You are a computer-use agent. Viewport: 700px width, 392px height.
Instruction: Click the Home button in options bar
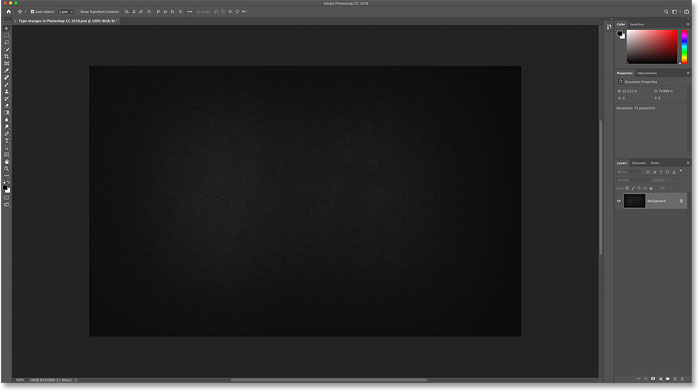[x=8, y=12]
